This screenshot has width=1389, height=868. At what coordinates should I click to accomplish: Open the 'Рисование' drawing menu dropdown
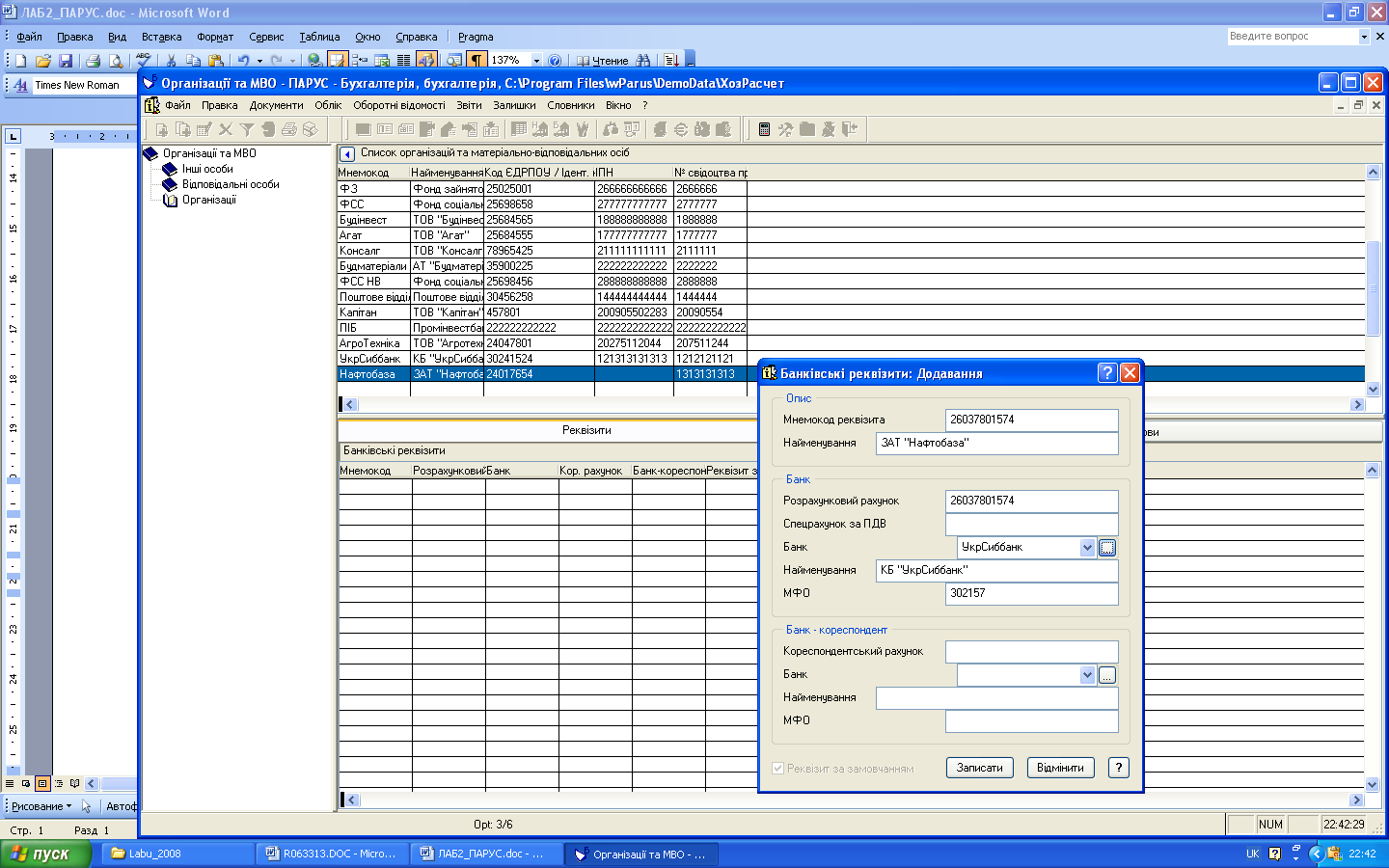[x=41, y=806]
